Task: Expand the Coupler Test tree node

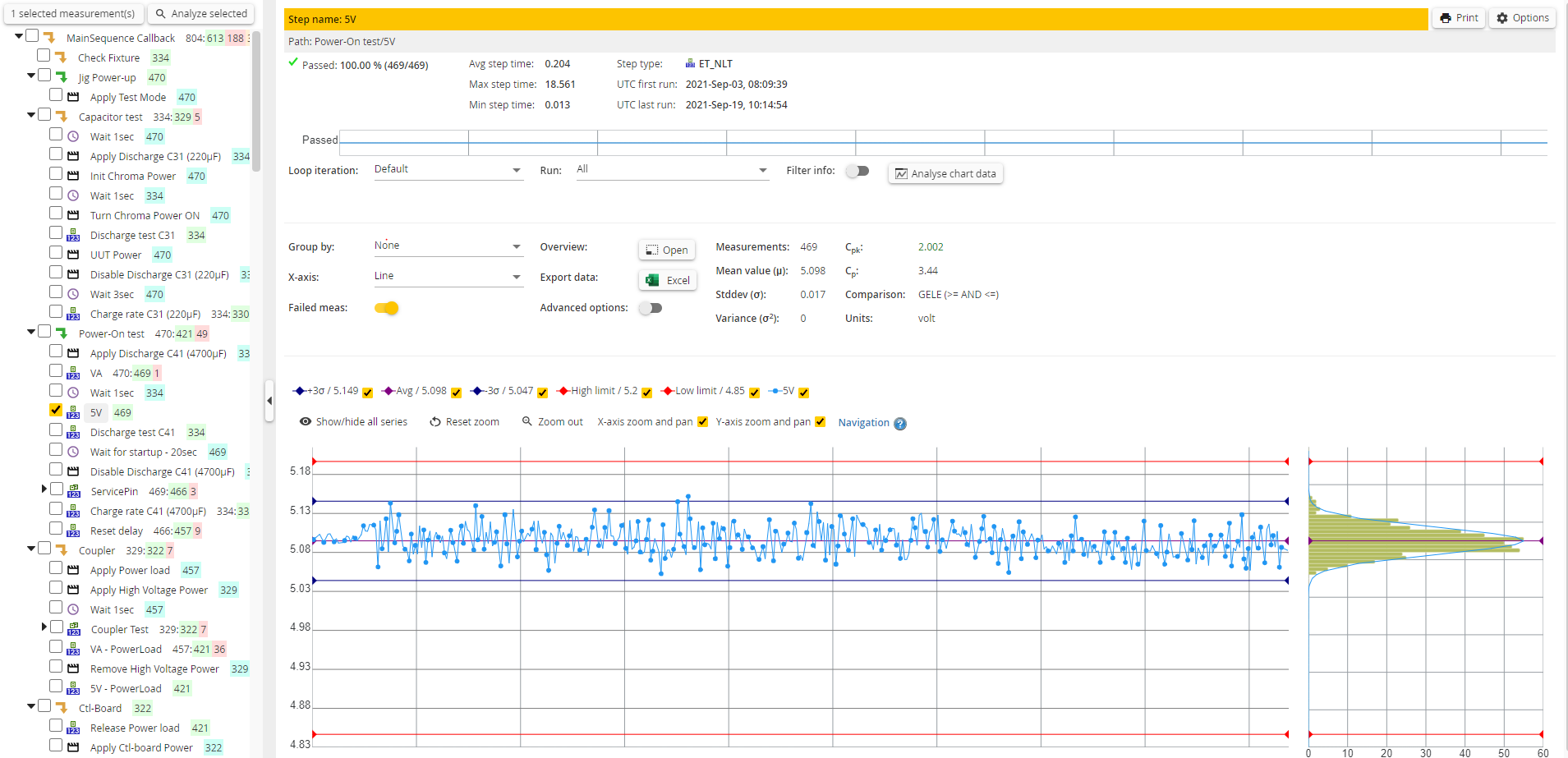Action: (44, 627)
